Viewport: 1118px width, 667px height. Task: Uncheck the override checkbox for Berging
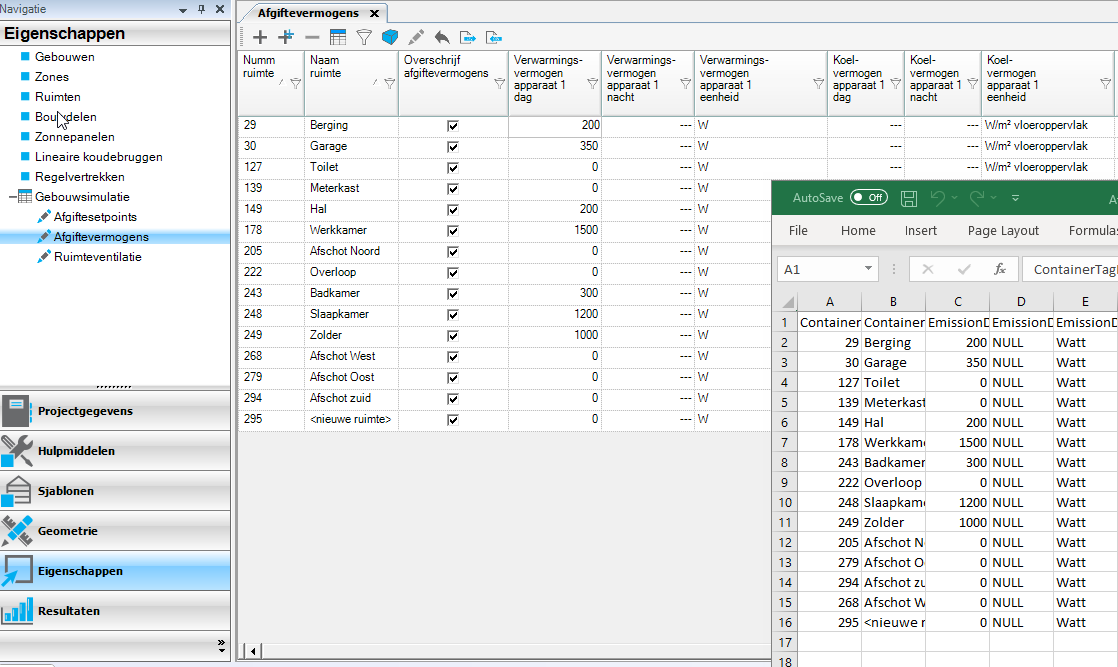(453, 126)
